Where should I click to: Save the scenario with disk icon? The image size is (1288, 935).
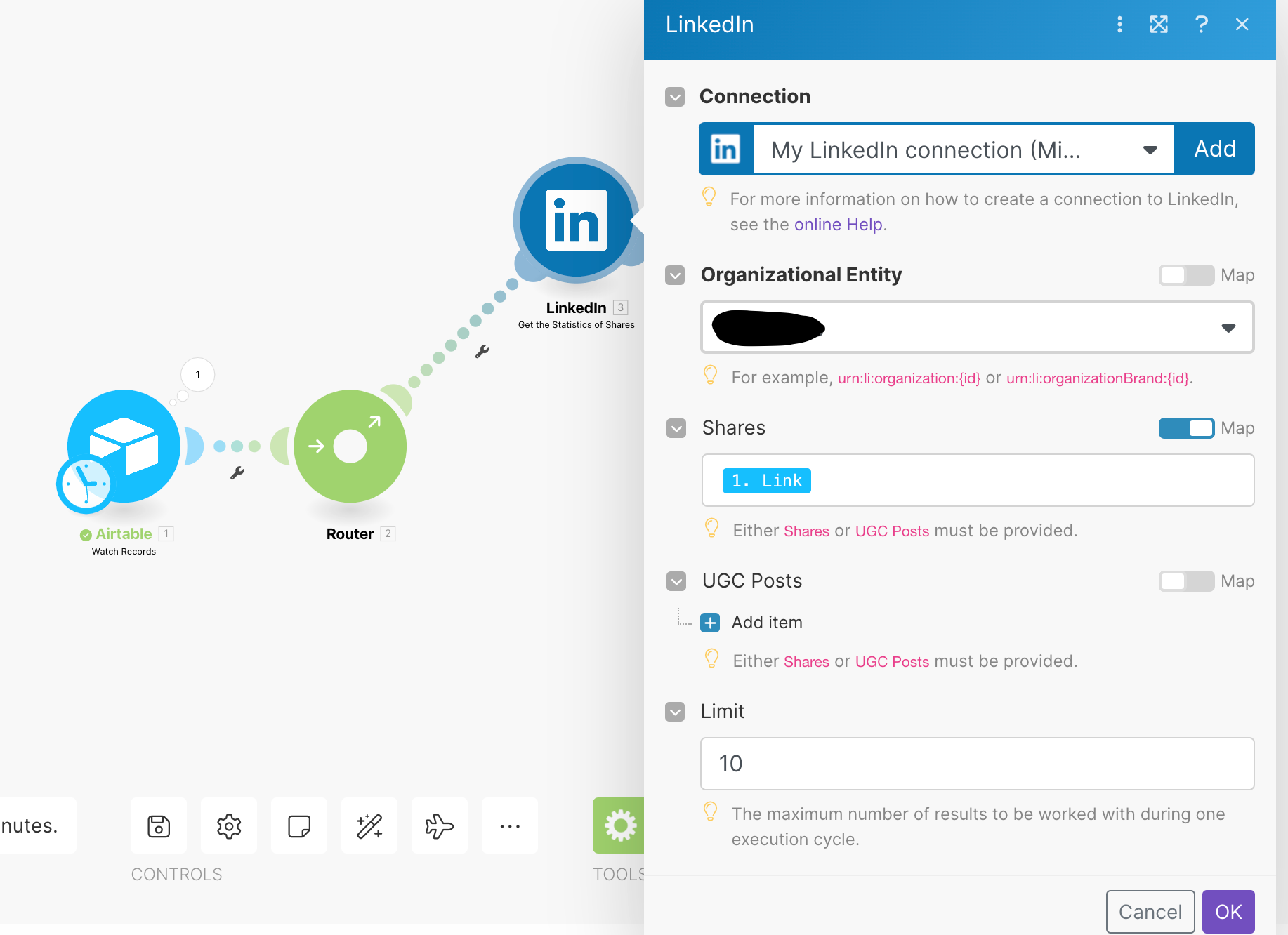click(x=159, y=826)
